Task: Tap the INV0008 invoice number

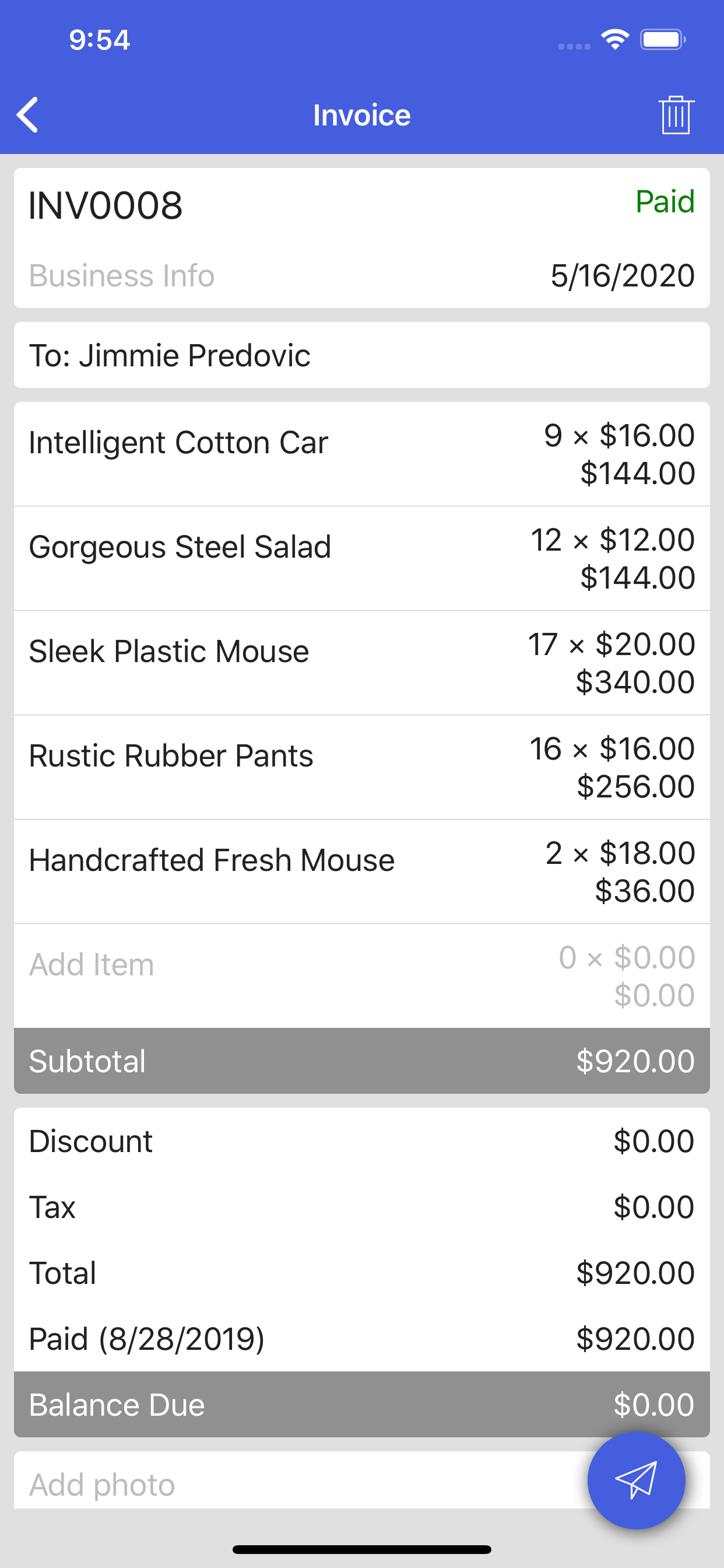Action: tap(106, 206)
